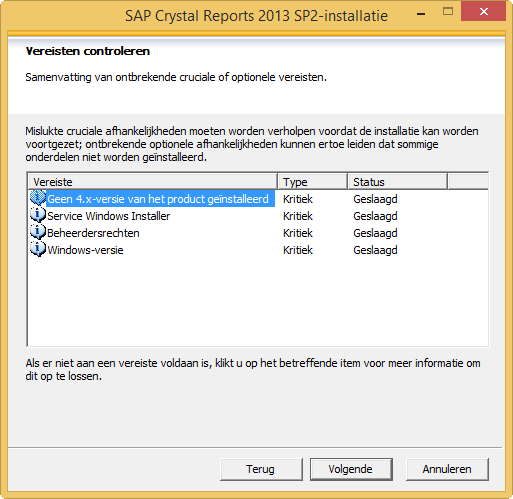
Task: Click info icon beside Geen 4.x-versie row
Action: pos(38,198)
